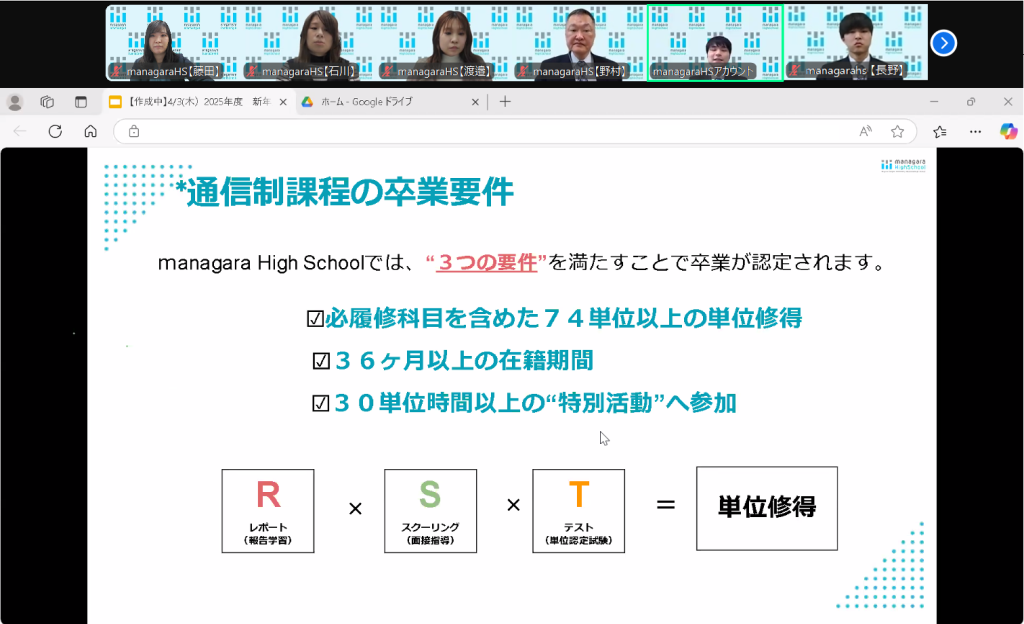The height and width of the screenshot is (624, 1024).
Task: Switch to the 作成中 4/3 slides tab
Action: (198, 102)
